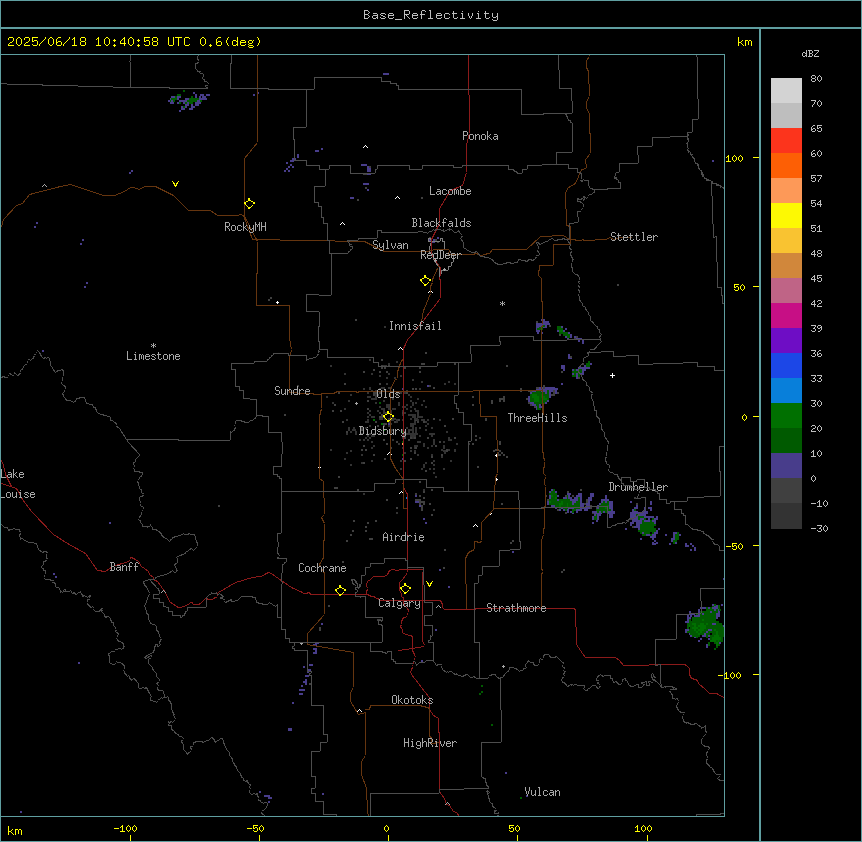This screenshot has width=862, height=842.
Task: Select the yellow diamond marker south of RedDeer
Action: click(425, 281)
